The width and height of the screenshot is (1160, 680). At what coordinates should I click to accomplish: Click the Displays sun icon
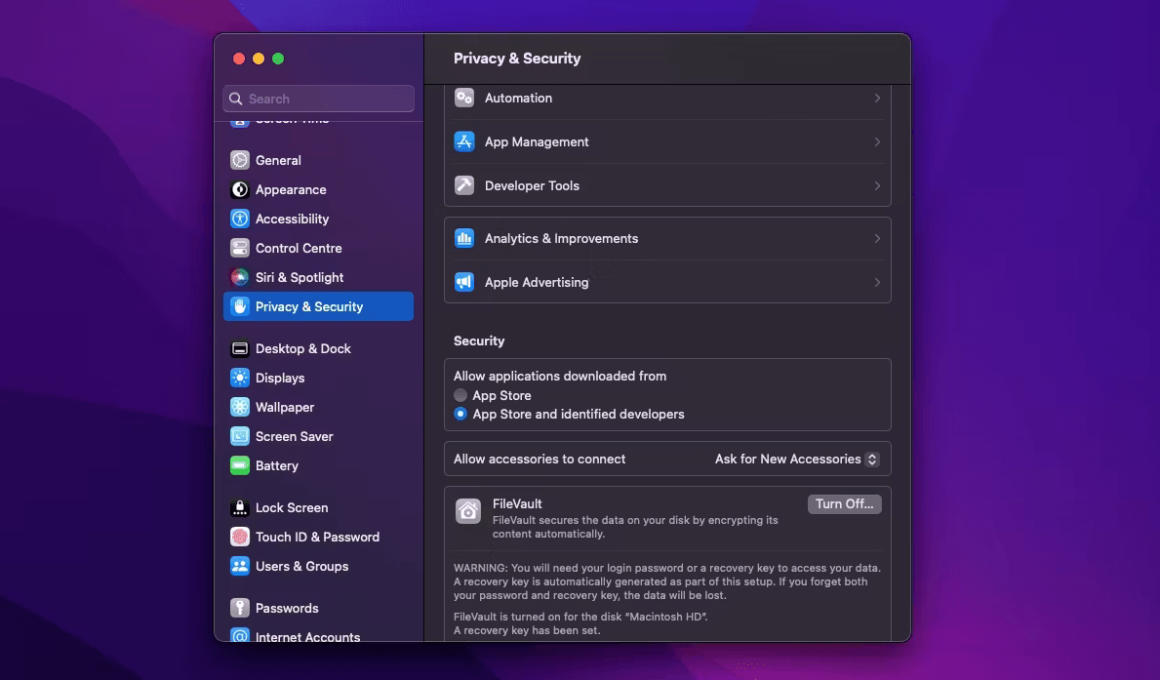240,377
